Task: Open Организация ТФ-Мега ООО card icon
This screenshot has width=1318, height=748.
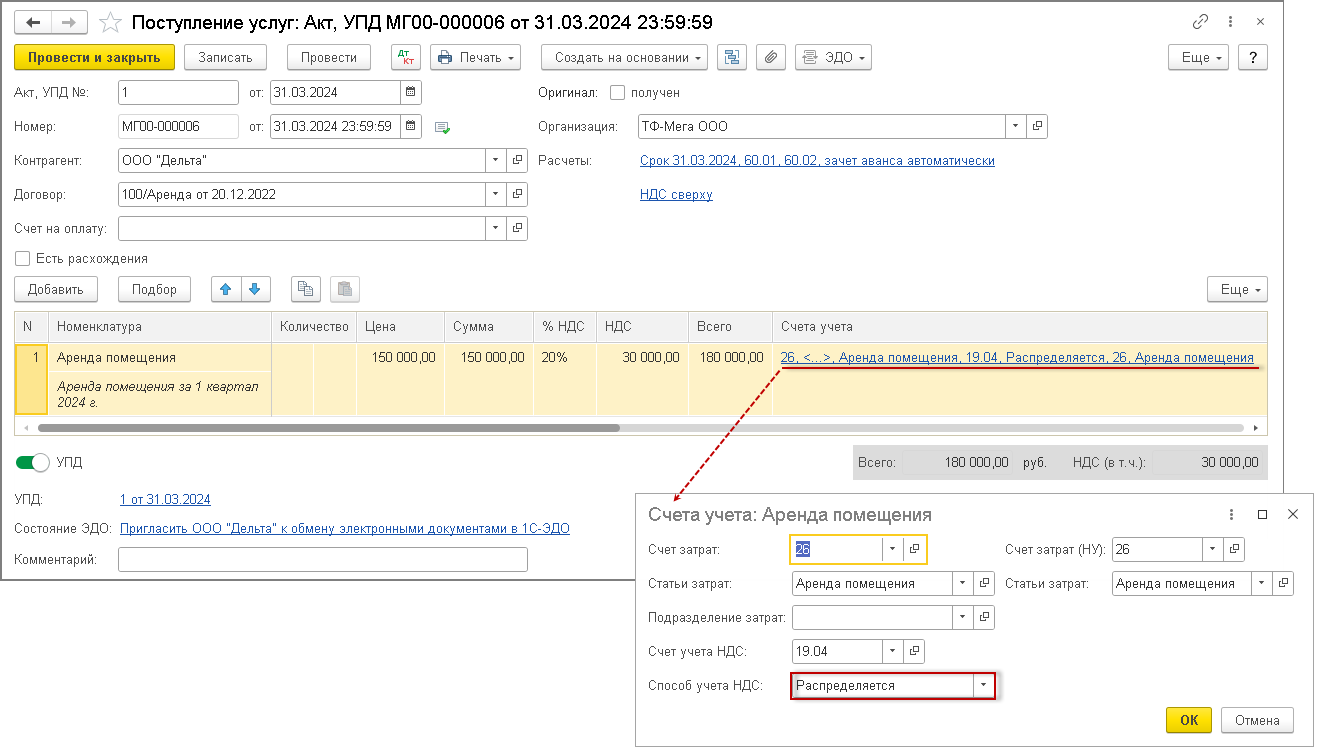Action: point(1037,126)
